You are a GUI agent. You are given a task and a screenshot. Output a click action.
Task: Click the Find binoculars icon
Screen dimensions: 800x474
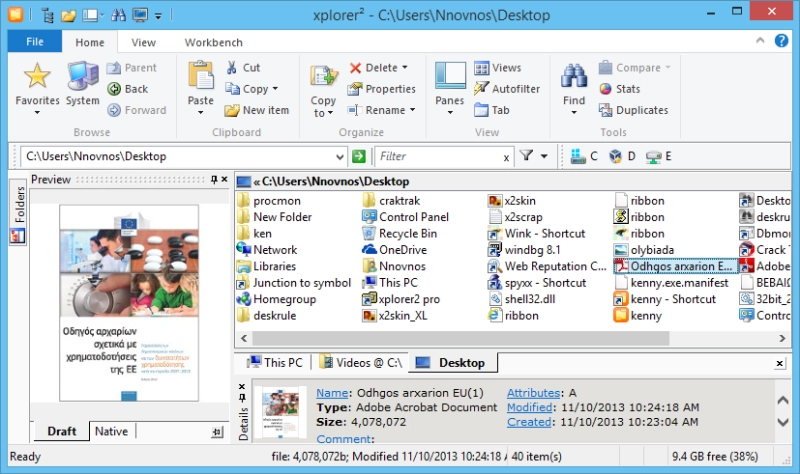pos(574,77)
